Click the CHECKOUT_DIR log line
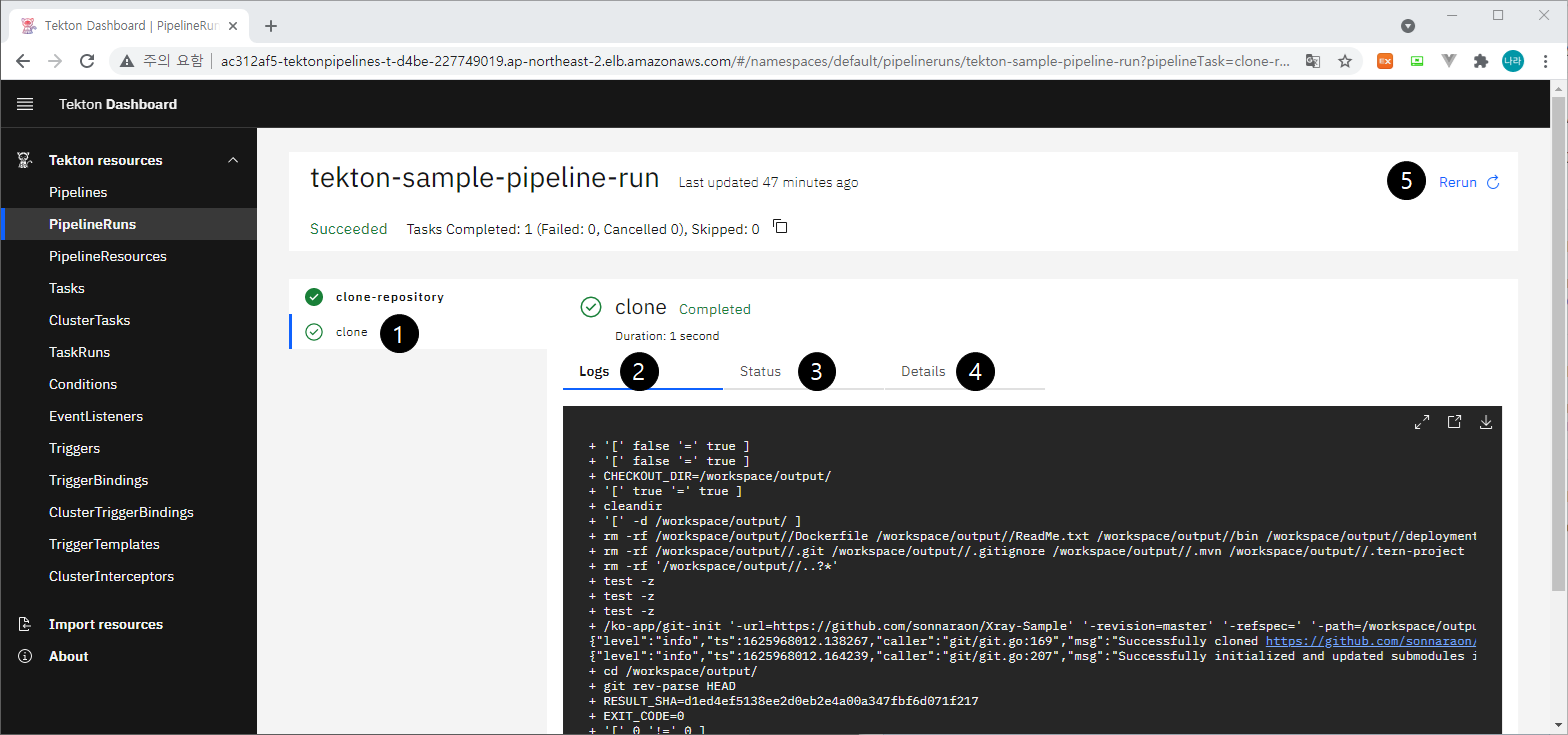The width and height of the screenshot is (1568, 735). pos(710,476)
